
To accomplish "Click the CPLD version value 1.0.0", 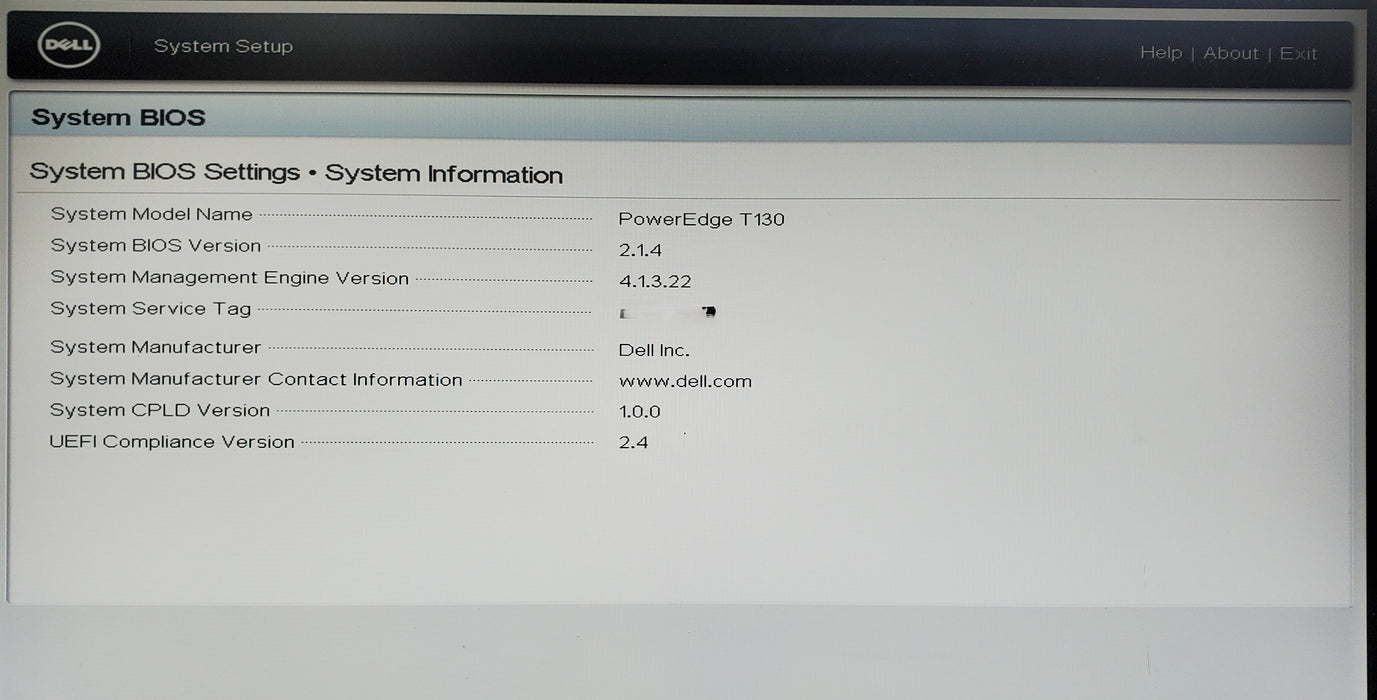I will (640, 412).
